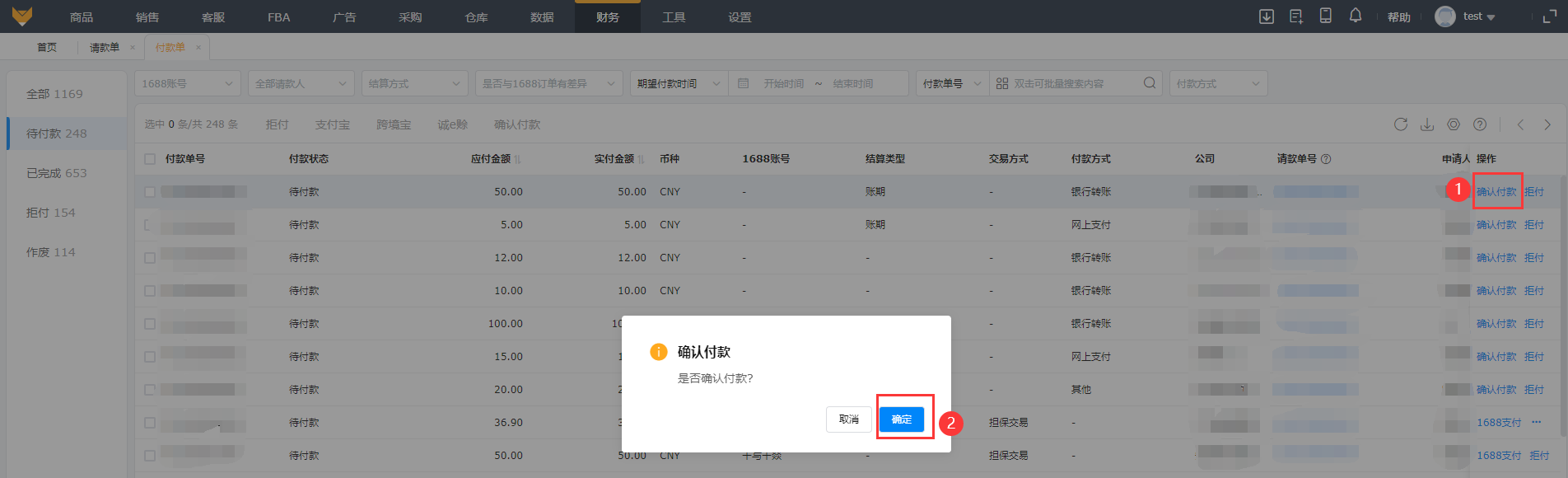Click 确认付款 link in first row

click(1496, 192)
